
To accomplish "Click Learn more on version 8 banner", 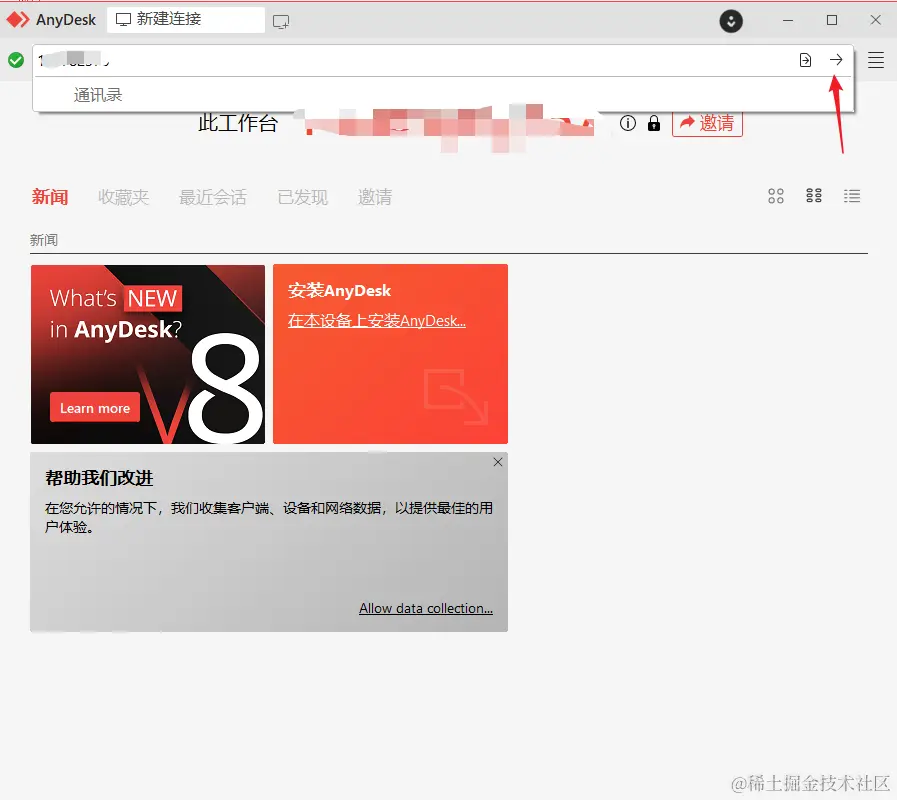I will tap(95, 408).
